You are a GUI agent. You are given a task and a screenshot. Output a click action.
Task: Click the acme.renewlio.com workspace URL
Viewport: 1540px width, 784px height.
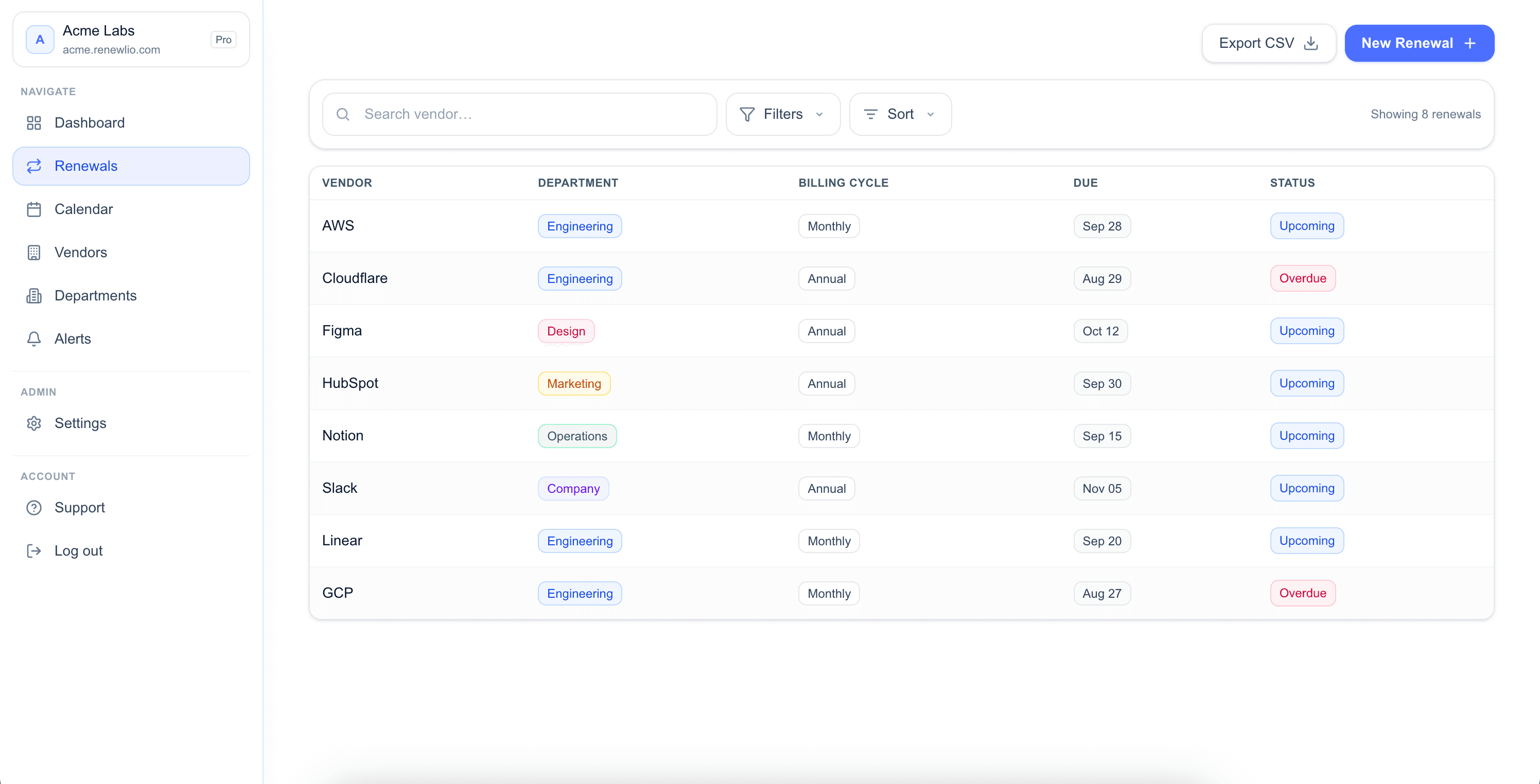click(111, 49)
